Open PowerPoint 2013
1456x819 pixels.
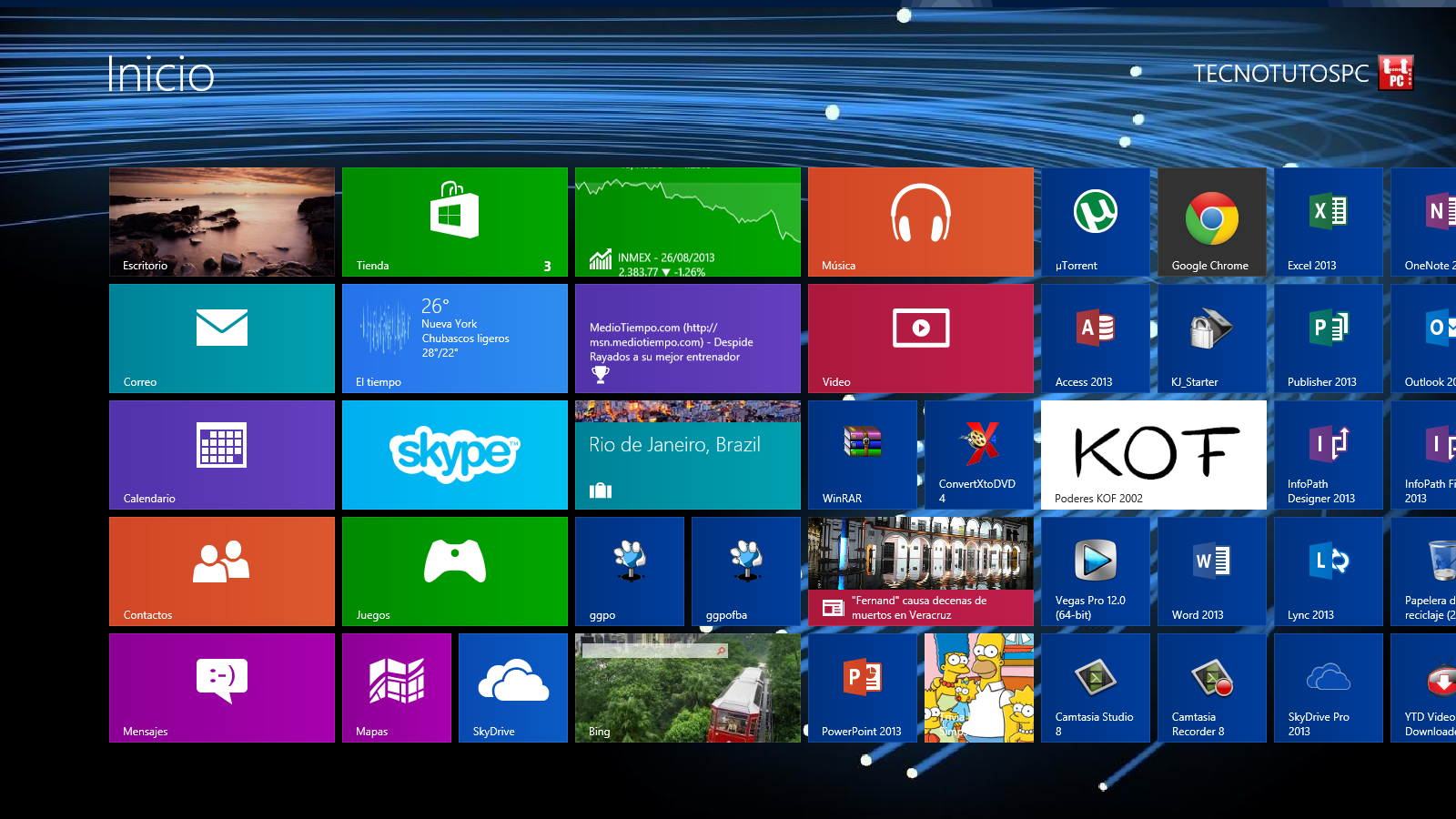coord(861,687)
